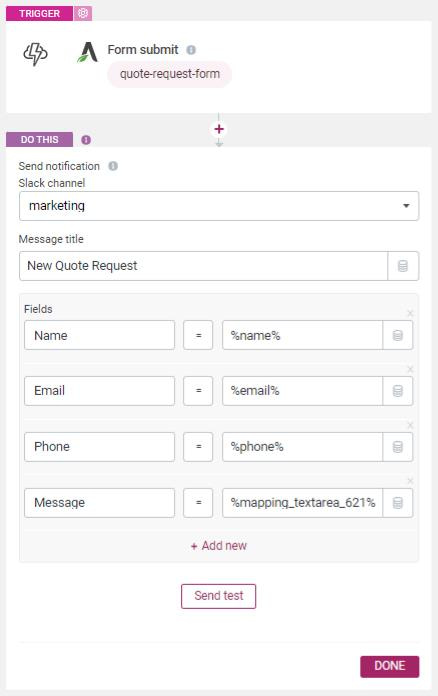
Task: Open data picker for %email% value
Action: pos(398,391)
